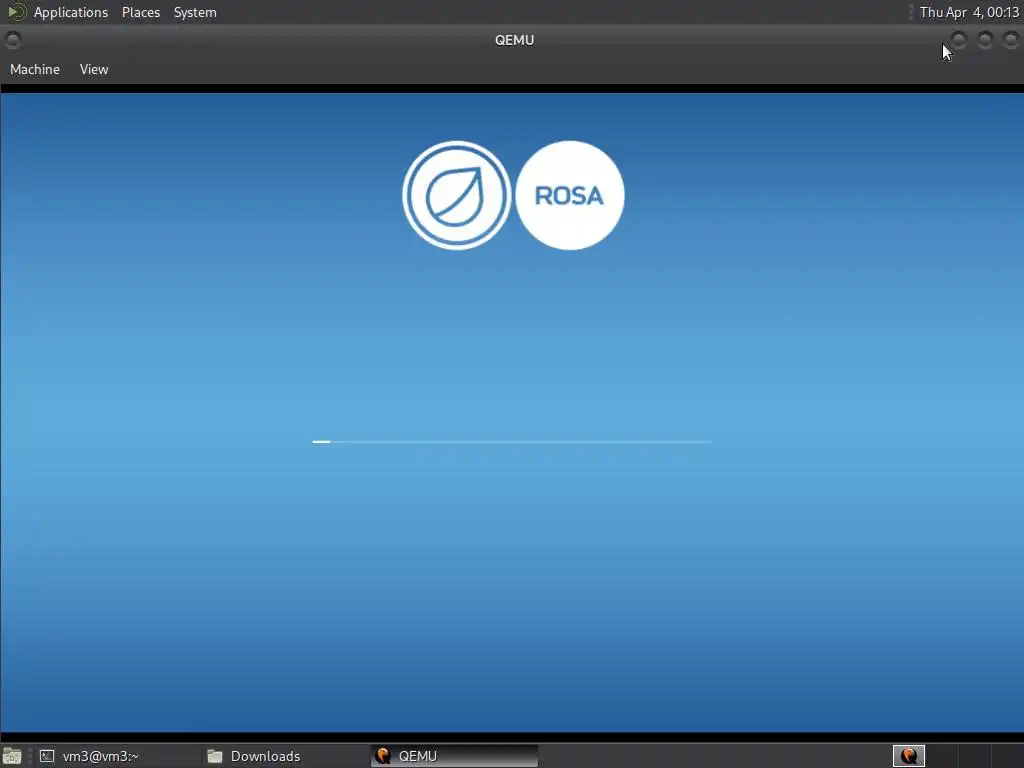
Task: Click the QEMU tray icon in bottom panel
Action: pos(908,756)
